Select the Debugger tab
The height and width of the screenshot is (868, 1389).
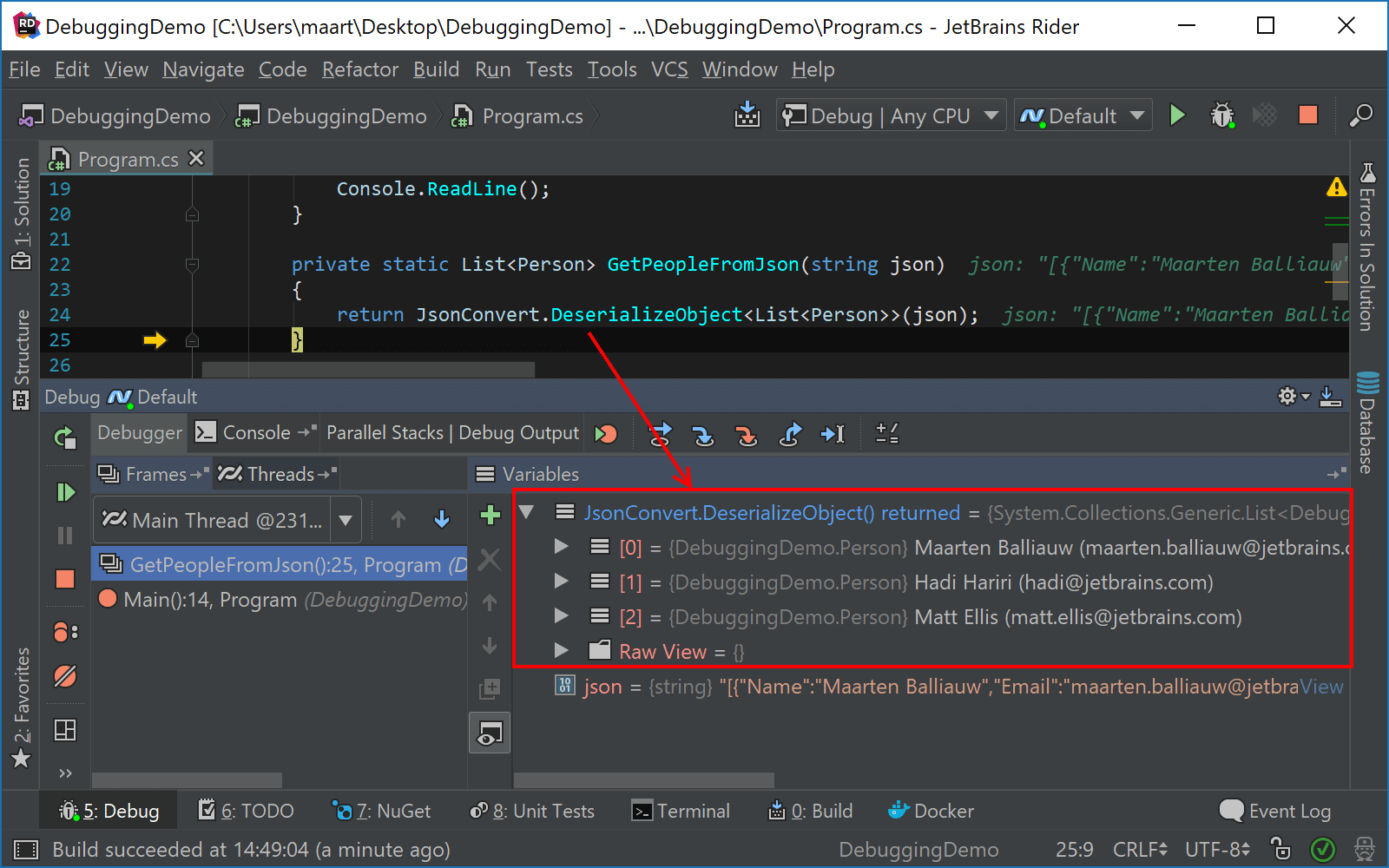click(x=140, y=432)
